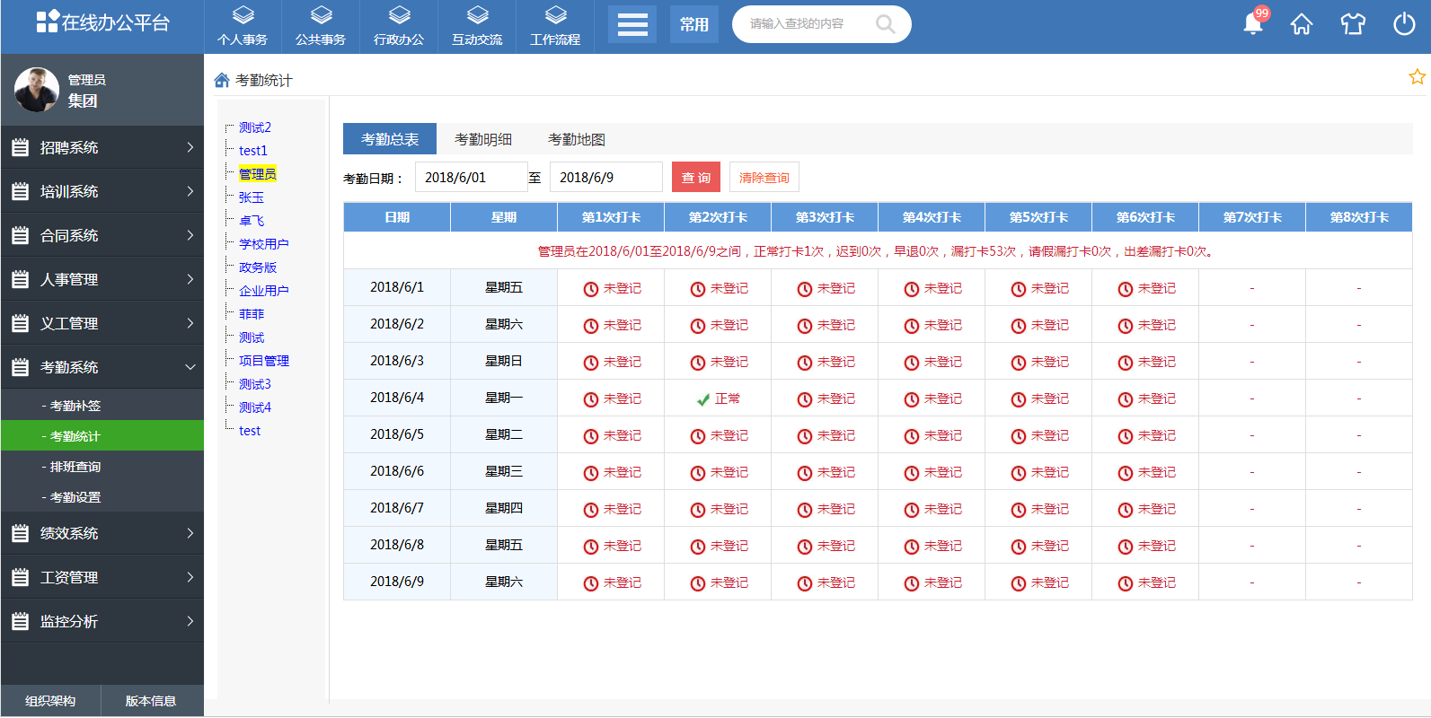Click the home icon in top bar
The width and height of the screenshot is (1431, 718).
tap(1302, 24)
